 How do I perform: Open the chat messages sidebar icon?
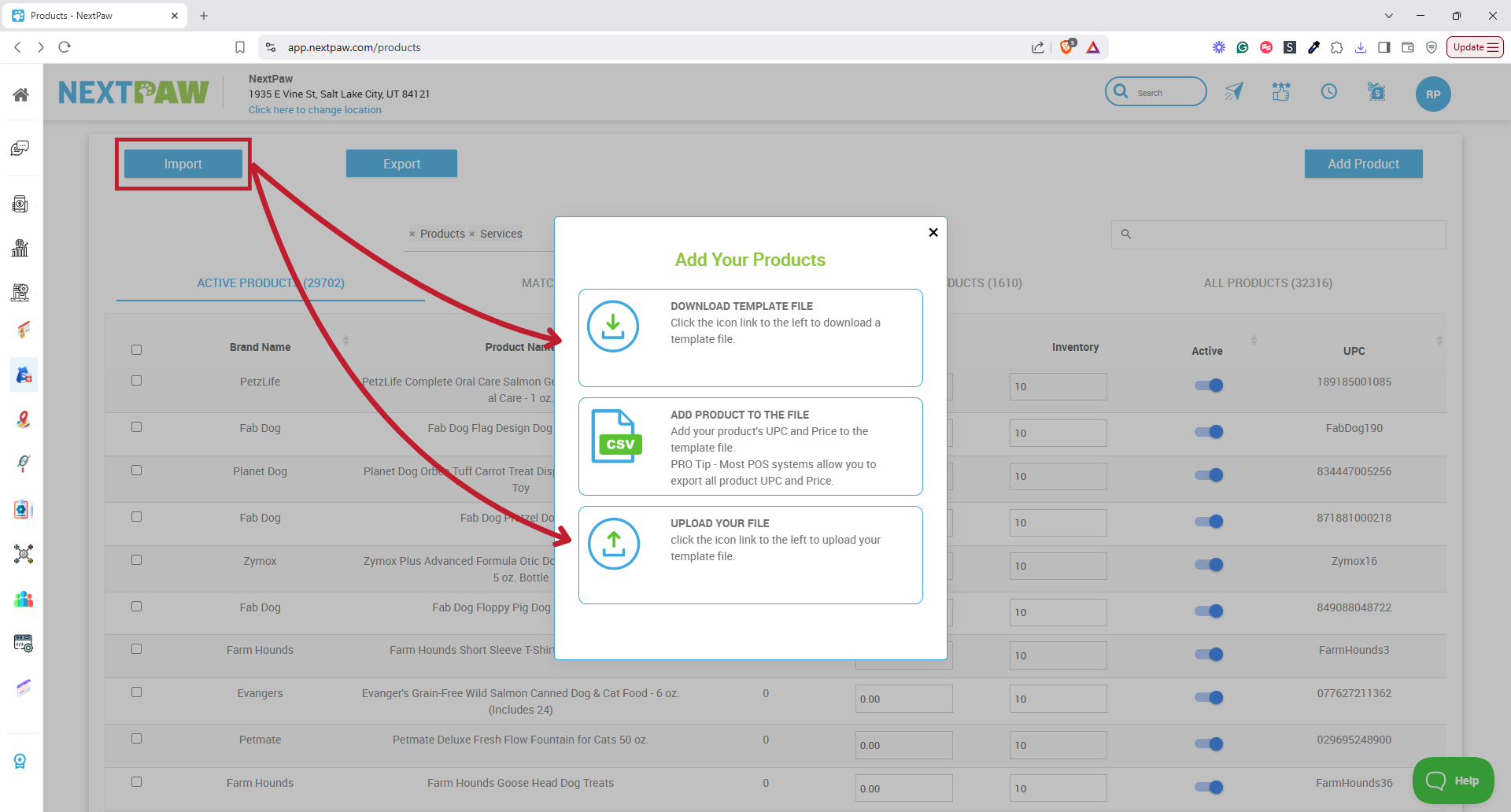[20, 148]
